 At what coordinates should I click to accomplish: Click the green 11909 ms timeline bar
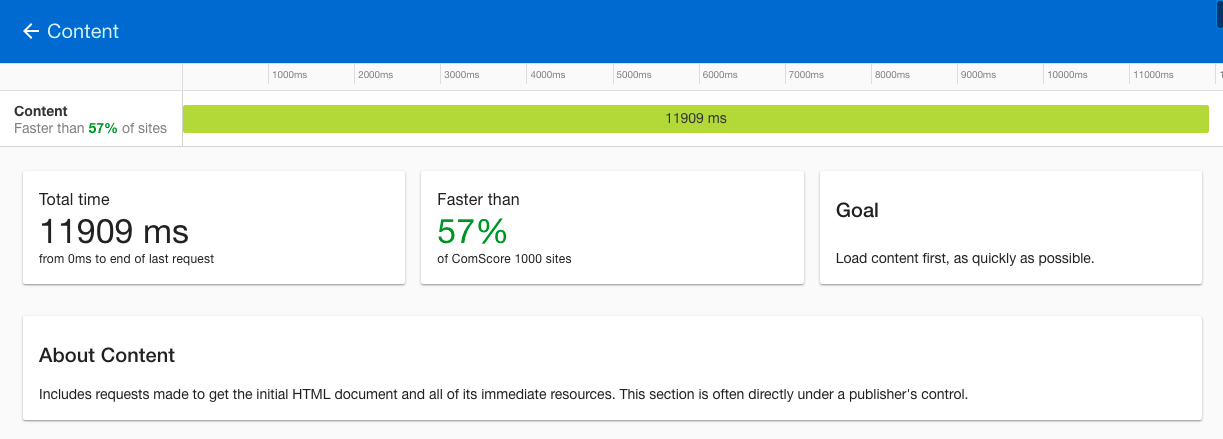point(696,118)
